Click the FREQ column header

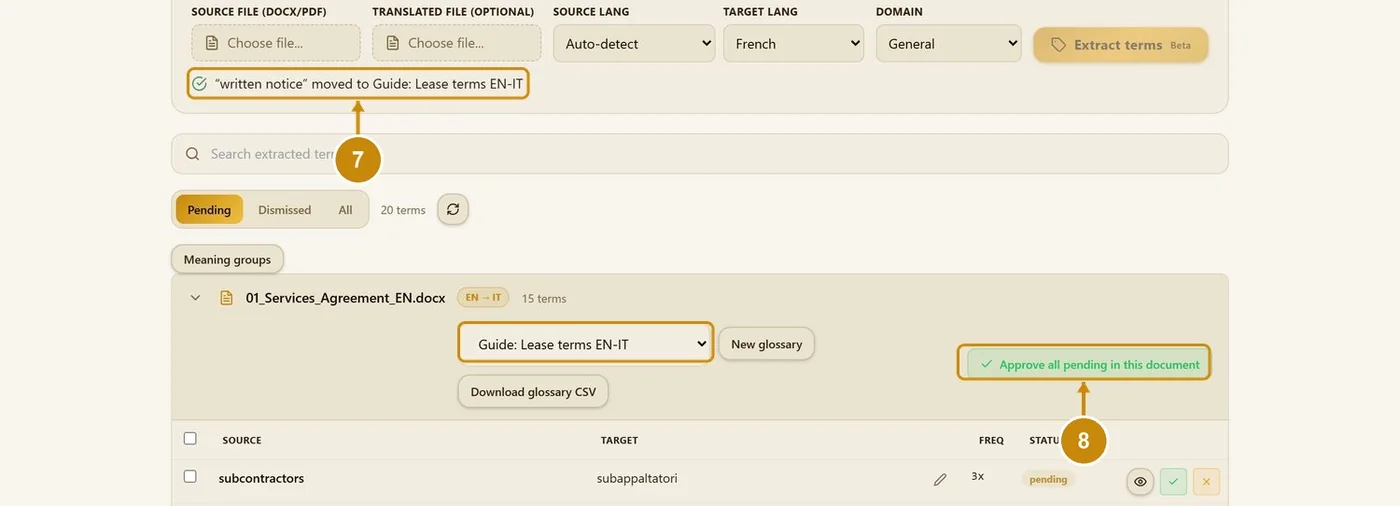pos(991,440)
